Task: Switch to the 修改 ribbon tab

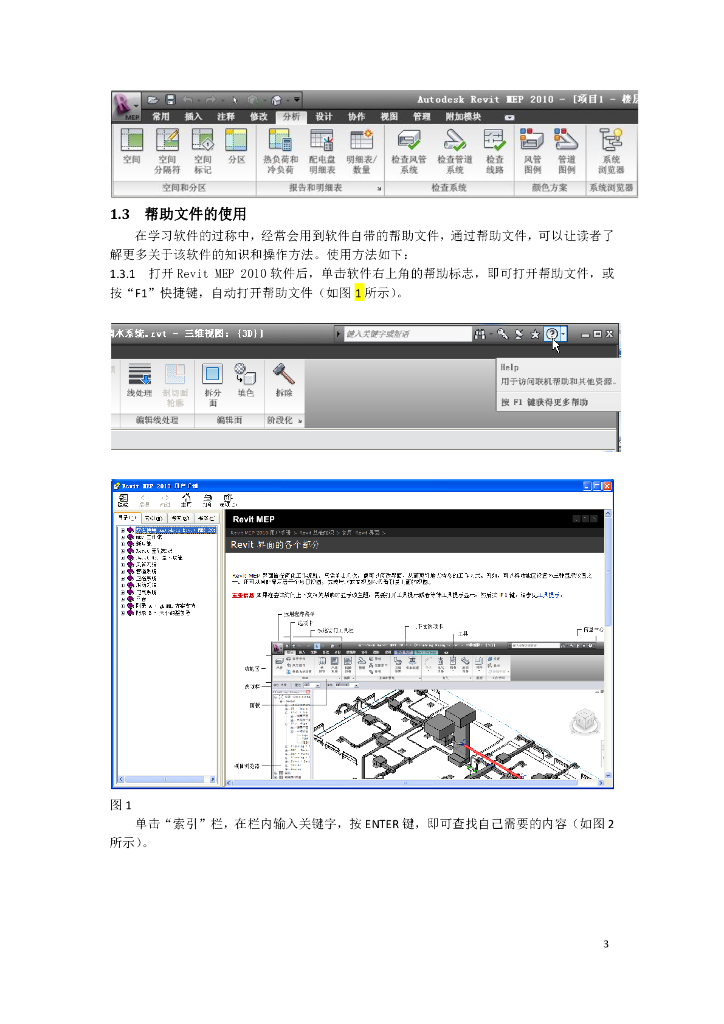Action: (259, 116)
